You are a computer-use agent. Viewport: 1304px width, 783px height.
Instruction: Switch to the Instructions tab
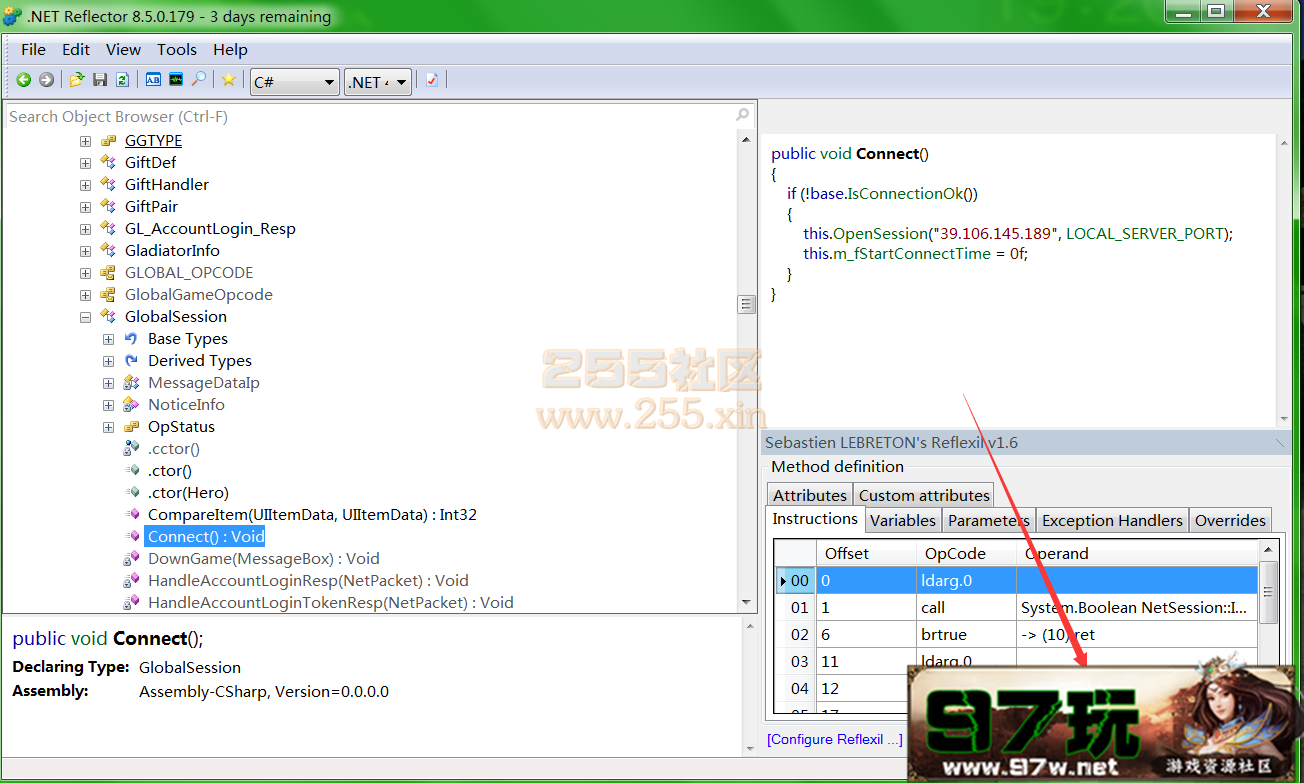[815, 518]
